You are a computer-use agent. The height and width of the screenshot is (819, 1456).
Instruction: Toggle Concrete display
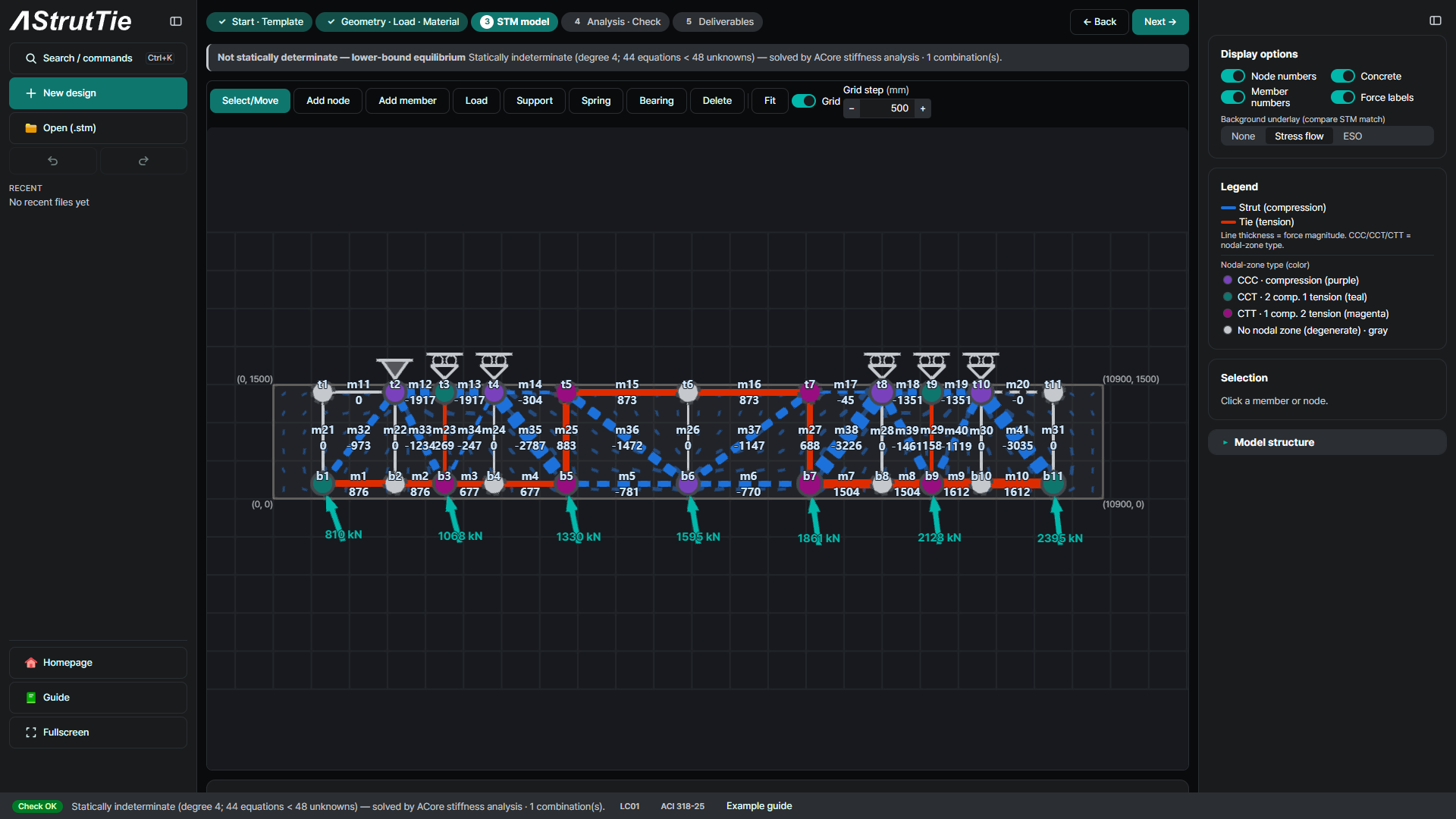[1343, 76]
